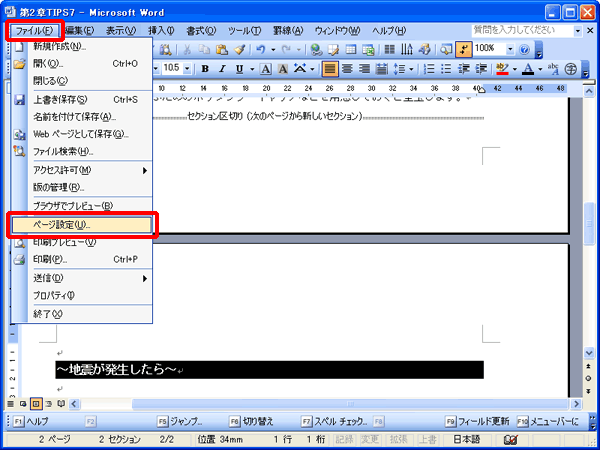Open the Drawing toolbar icon
The height and width of the screenshot is (450, 600).
tap(424, 50)
